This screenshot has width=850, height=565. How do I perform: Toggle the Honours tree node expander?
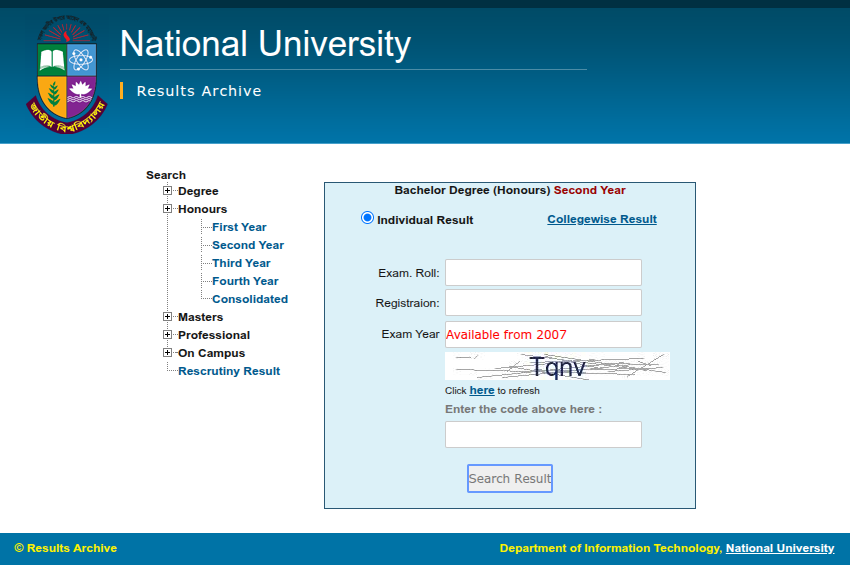coord(168,208)
